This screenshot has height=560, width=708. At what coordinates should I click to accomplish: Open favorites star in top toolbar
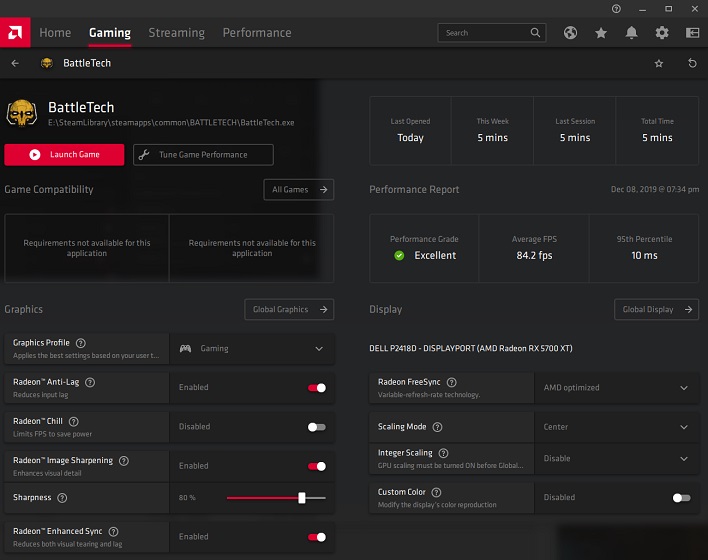coord(601,33)
